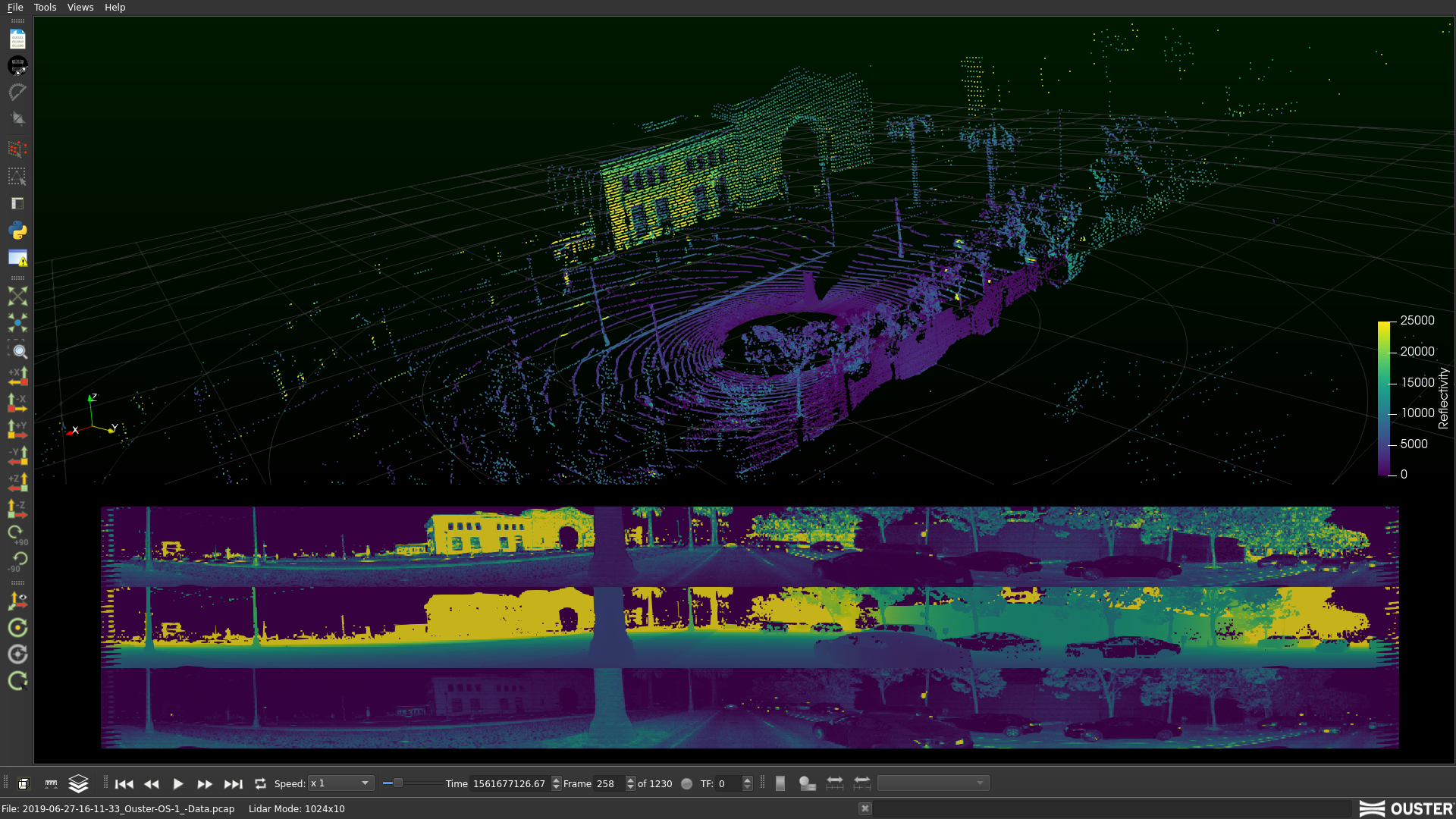Click the Zoom to Box magnifier tool

click(x=17, y=350)
